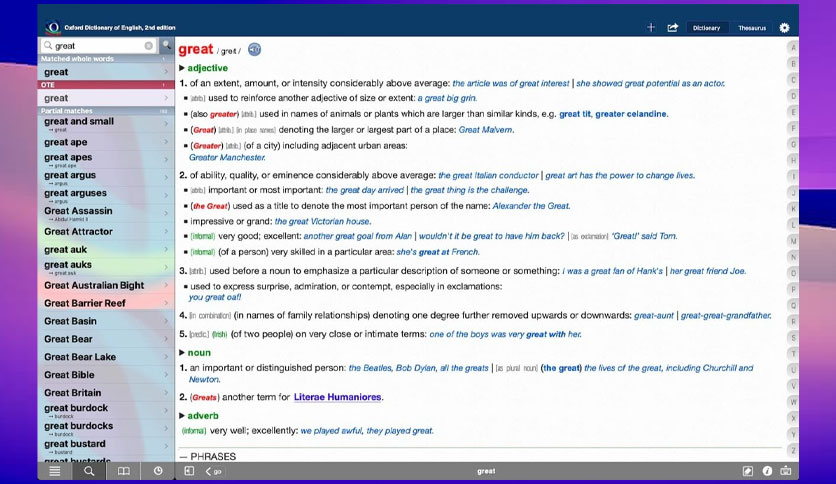The height and width of the screenshot is (484, 836).
Task: Open the info icon in bottom bar
Action: tap(767, 471)
